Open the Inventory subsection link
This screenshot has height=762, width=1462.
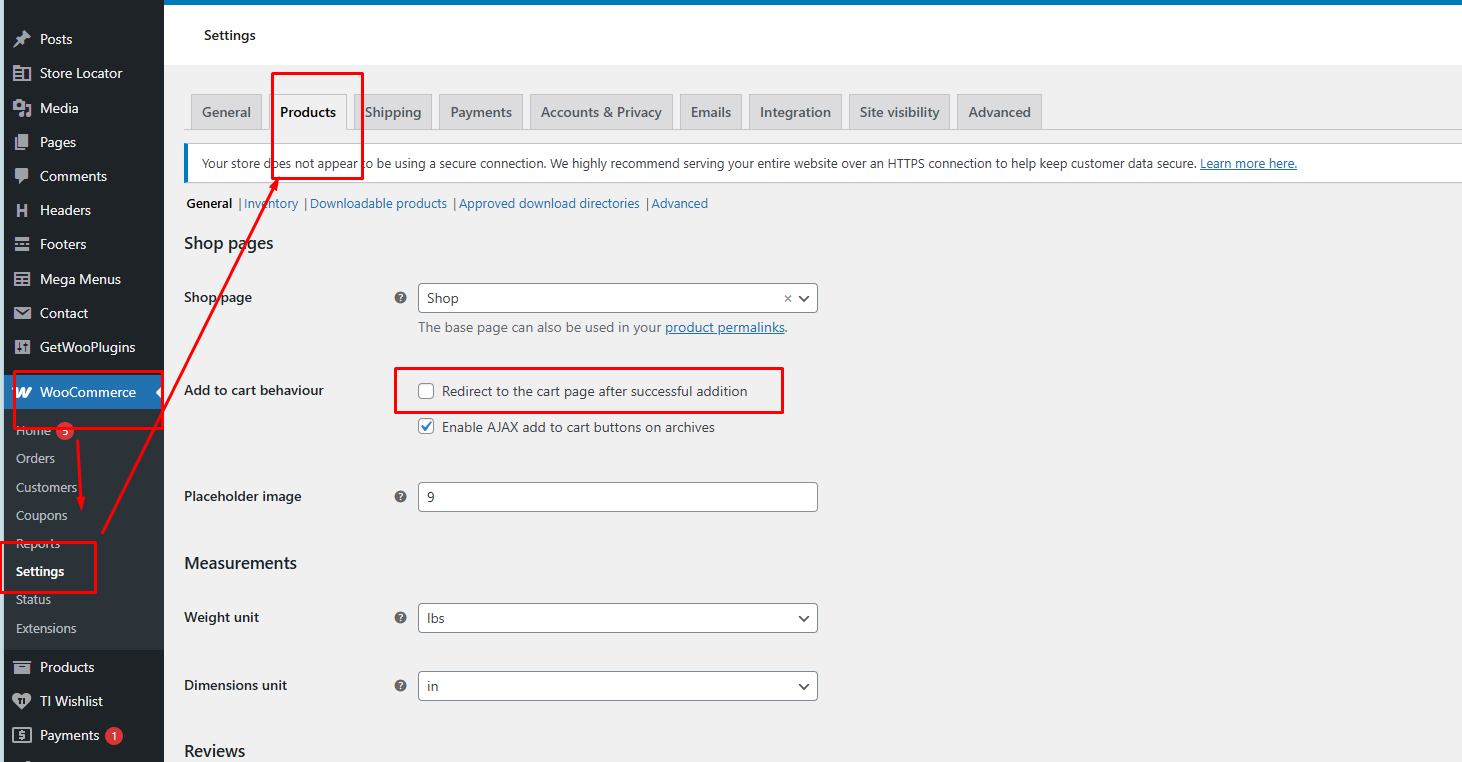pyautogui.click(x=271, y=203)
